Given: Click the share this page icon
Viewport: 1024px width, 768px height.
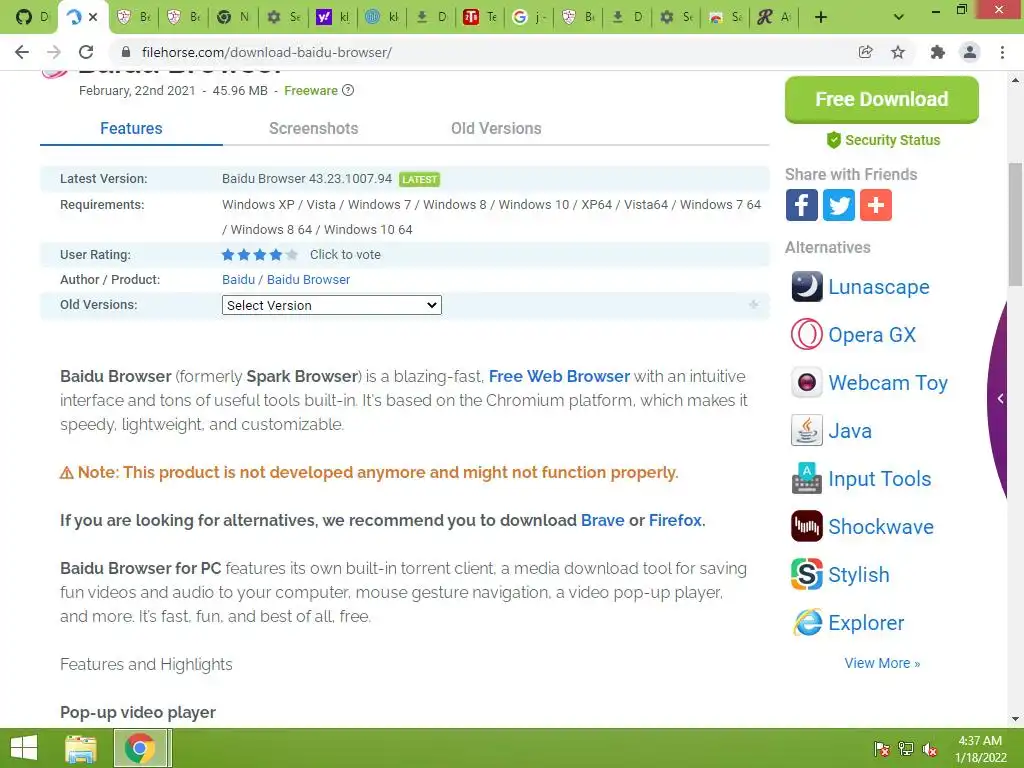Looking at the screenshot, I should pos(865,52).
